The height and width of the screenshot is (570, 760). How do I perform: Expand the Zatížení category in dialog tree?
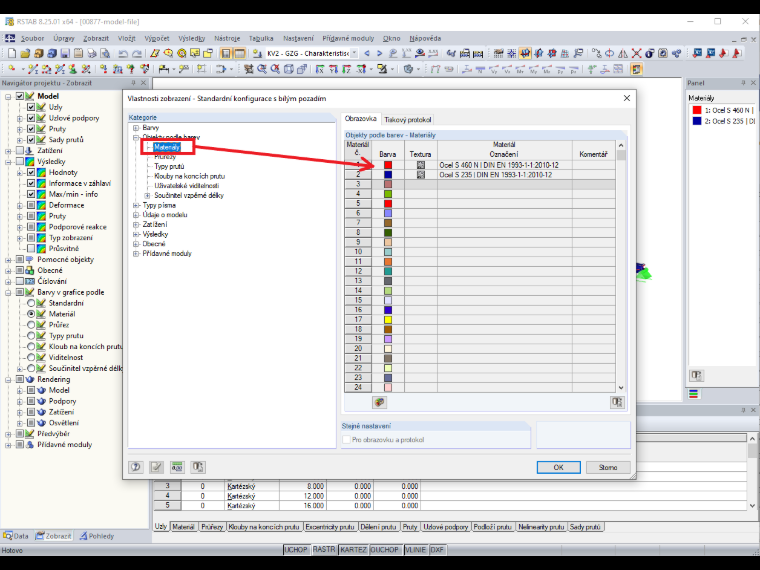pos(136,224)
